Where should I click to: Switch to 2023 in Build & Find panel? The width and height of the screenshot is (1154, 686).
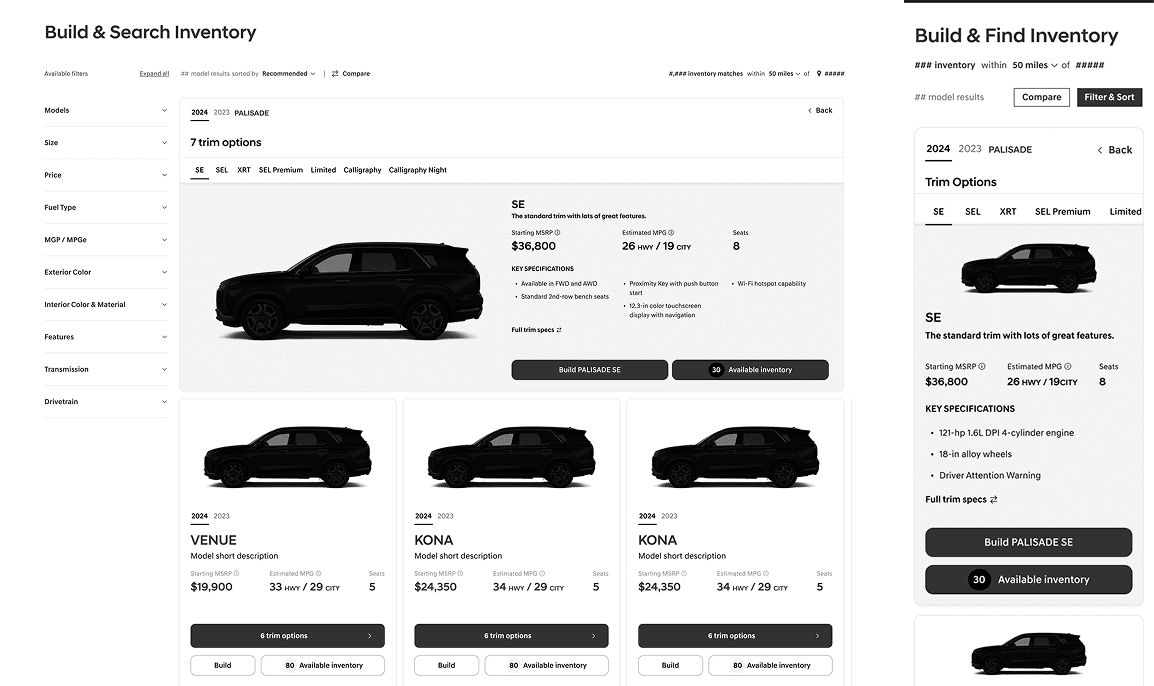(970, 149)
